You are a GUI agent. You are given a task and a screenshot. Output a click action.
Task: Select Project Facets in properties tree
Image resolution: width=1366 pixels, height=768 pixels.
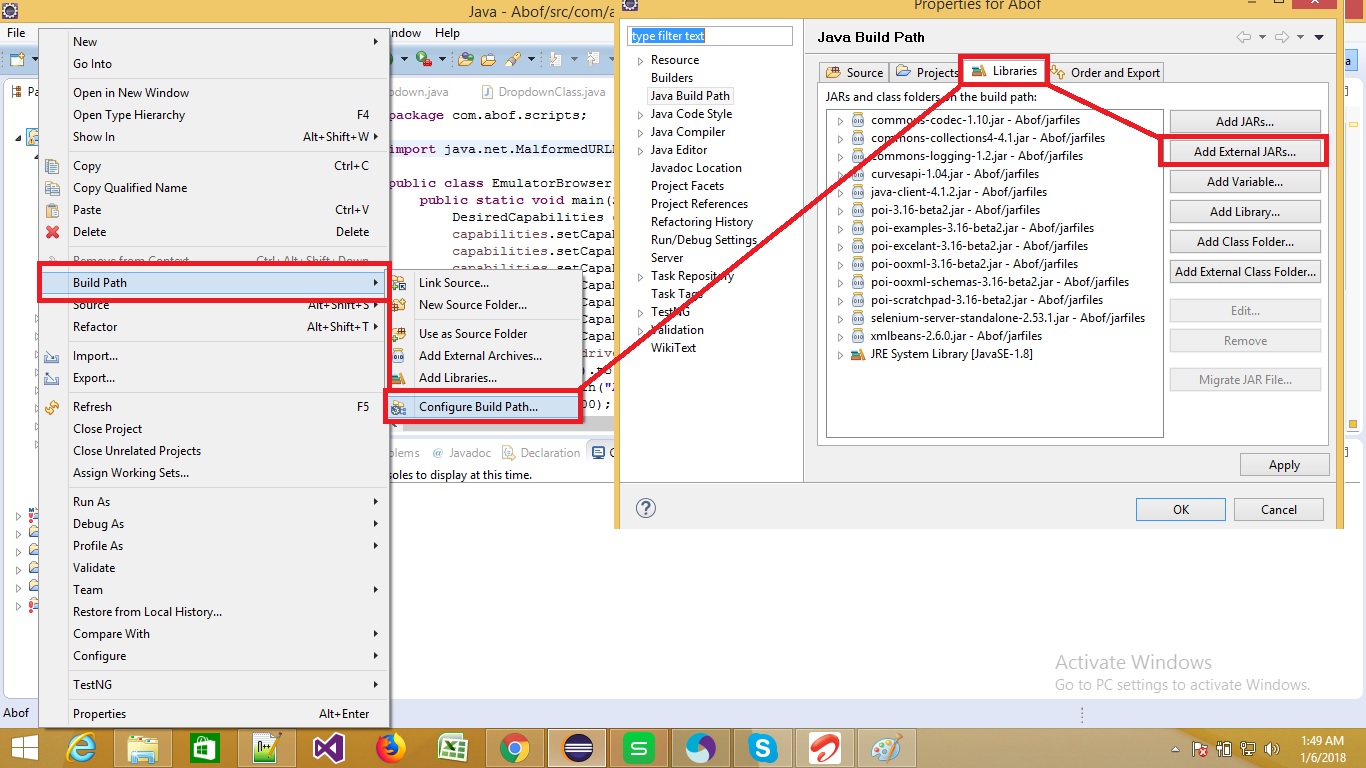[x=687, y=186]
